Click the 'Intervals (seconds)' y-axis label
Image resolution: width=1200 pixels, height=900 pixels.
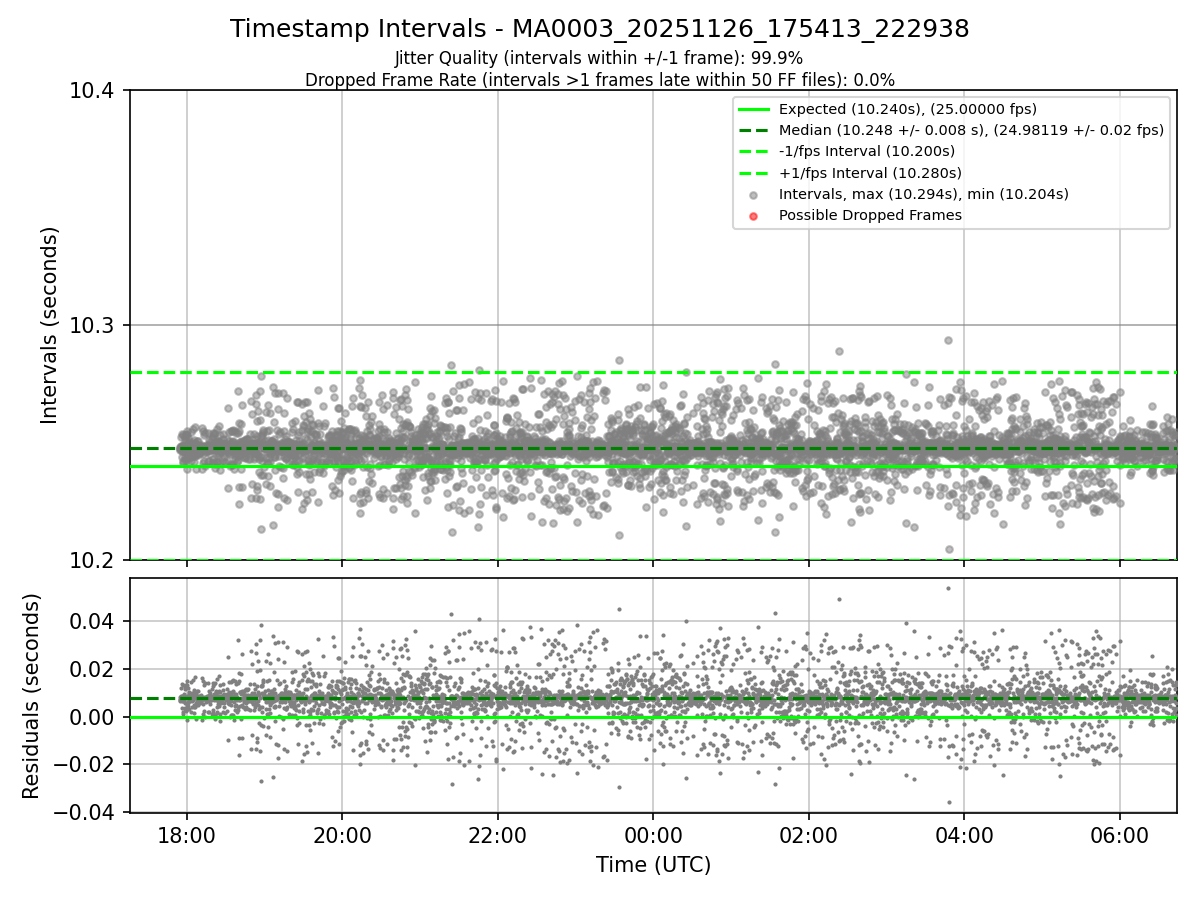click(50, 325)
